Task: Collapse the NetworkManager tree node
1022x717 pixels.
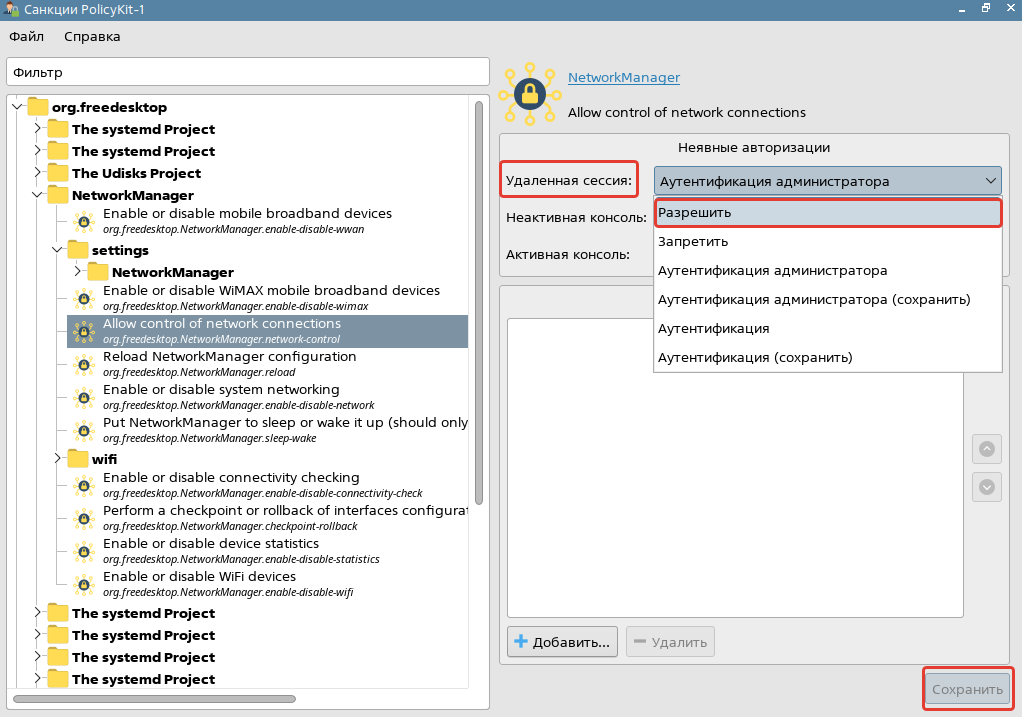Action: click(38, 195)
